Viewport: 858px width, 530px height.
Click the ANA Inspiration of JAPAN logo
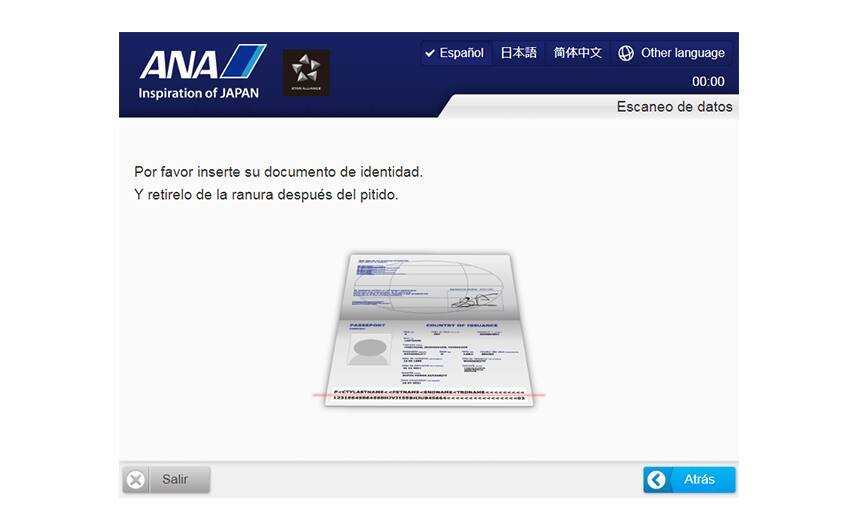pyautogui.click(x=202, y=72)
